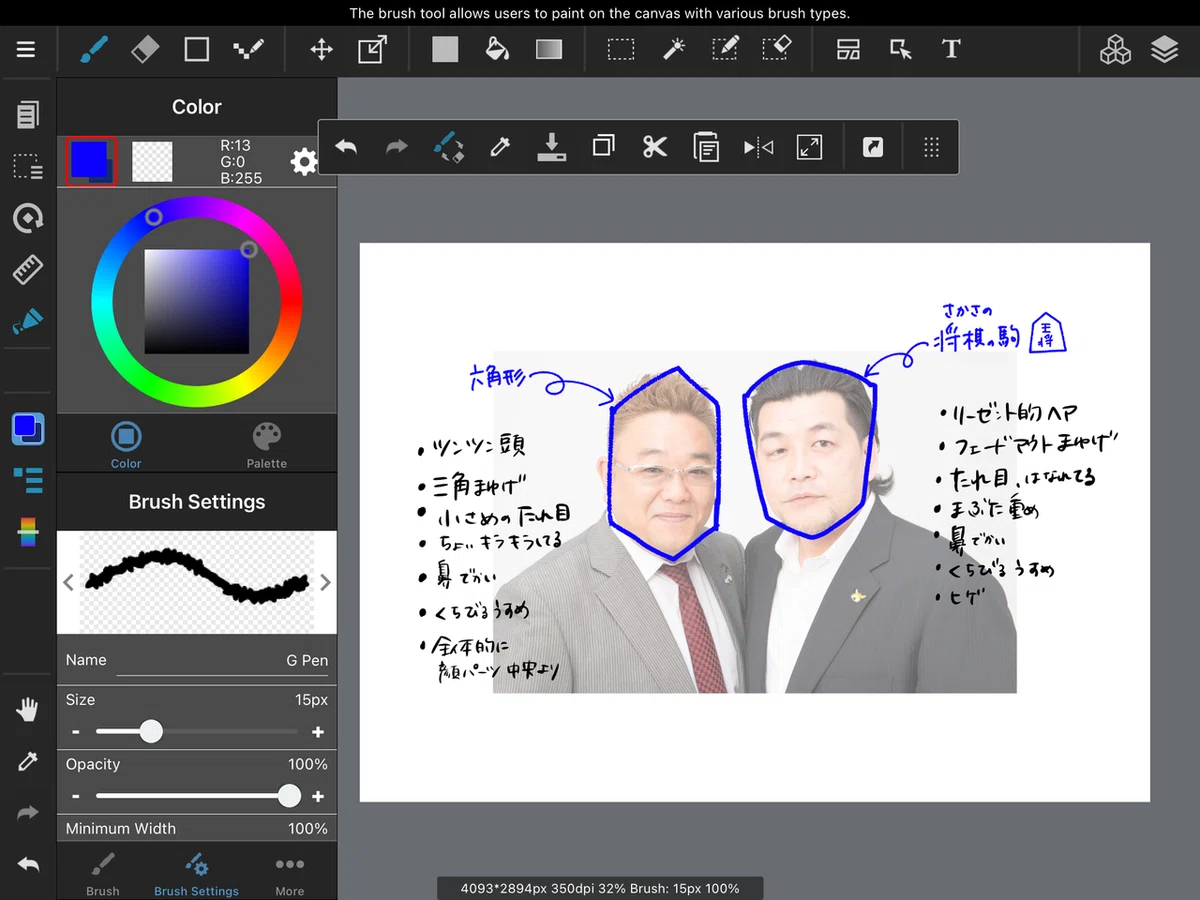
Task: Open the ruler guide sidebar icon
Action: click(28, 270)
